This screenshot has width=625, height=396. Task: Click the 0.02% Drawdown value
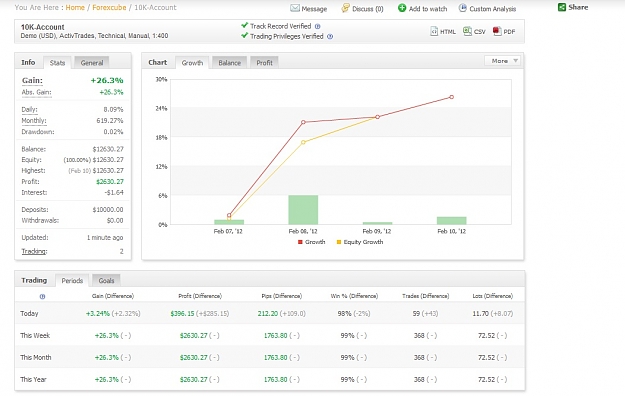[113, 132]
